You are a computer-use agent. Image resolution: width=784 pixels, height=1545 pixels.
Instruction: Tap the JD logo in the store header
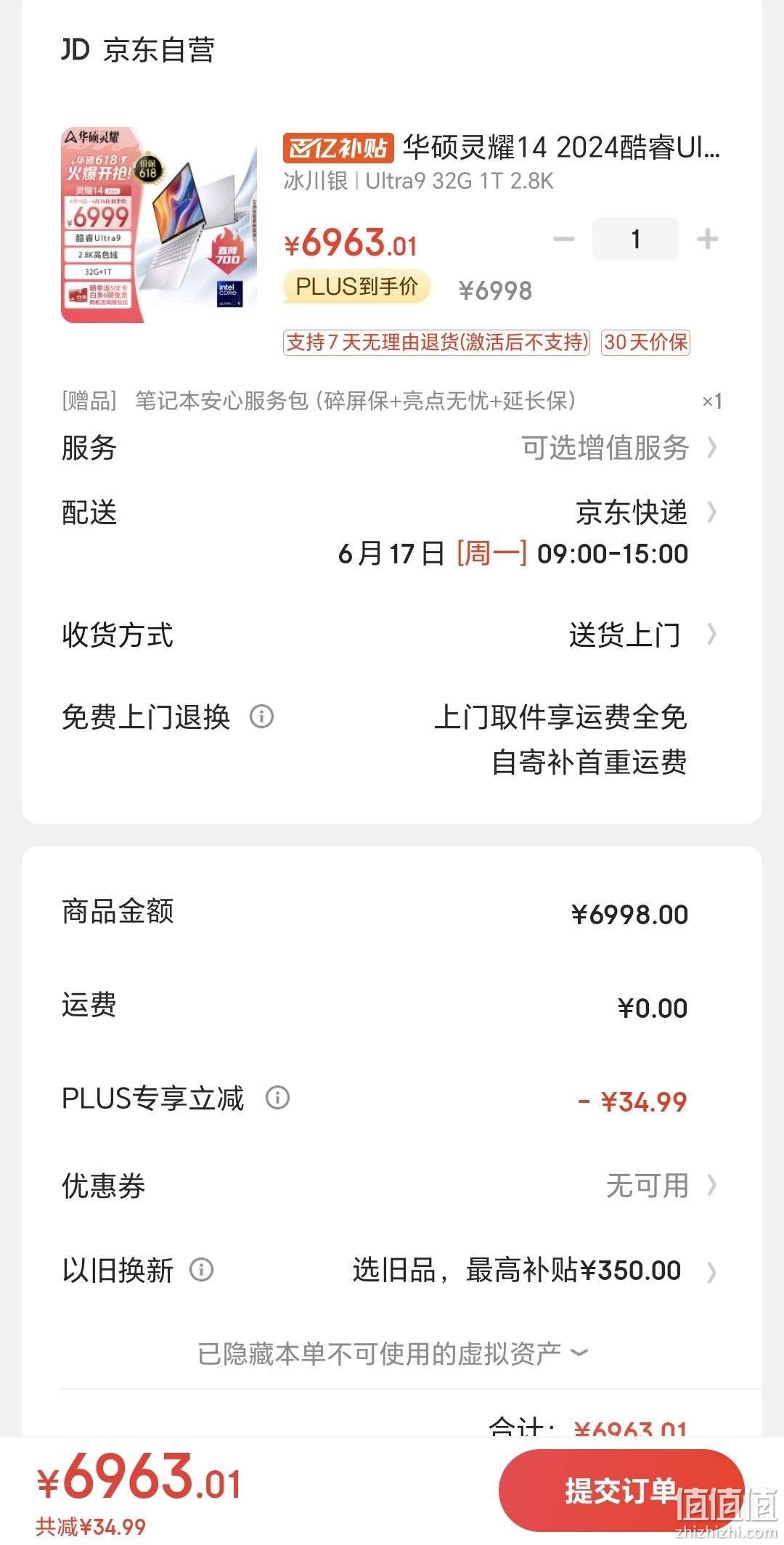pyautogui.click(x=75, y=49)
